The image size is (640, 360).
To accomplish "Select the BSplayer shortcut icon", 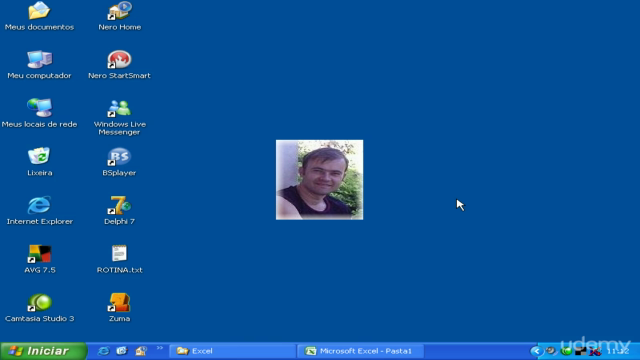I will [x=119, y=156].
